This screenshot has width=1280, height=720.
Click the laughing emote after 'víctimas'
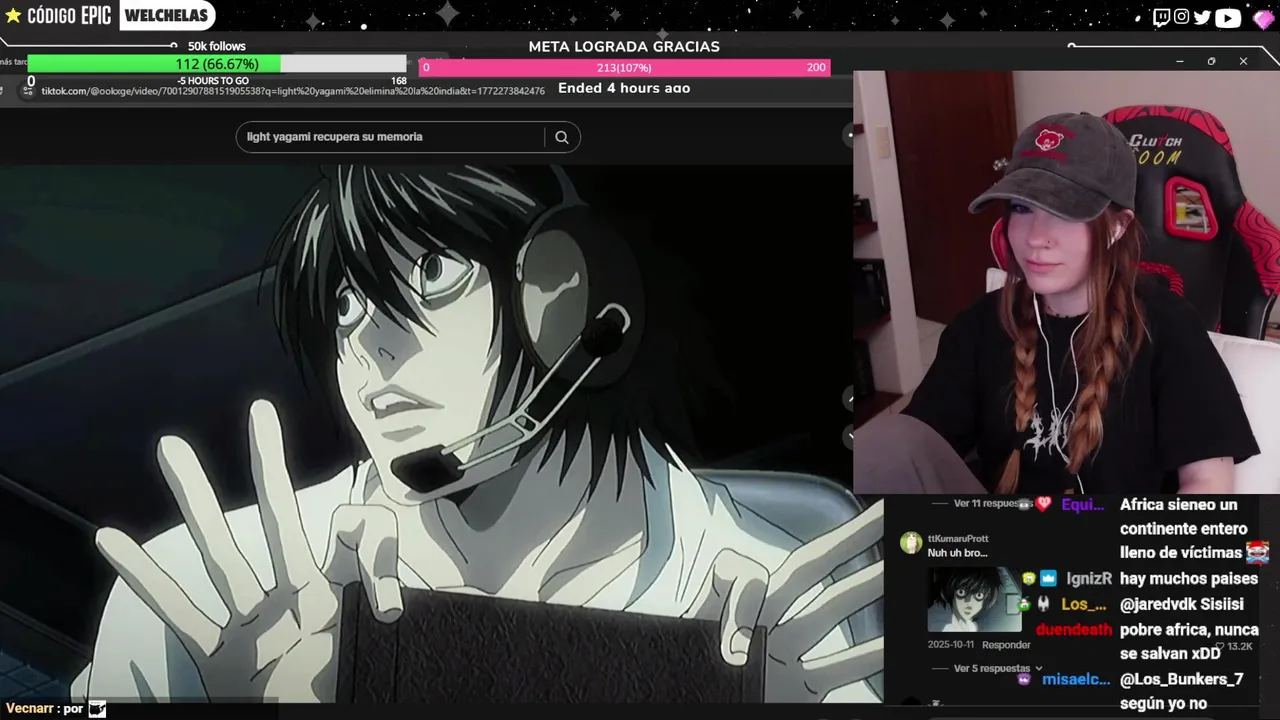point(1258,552)
